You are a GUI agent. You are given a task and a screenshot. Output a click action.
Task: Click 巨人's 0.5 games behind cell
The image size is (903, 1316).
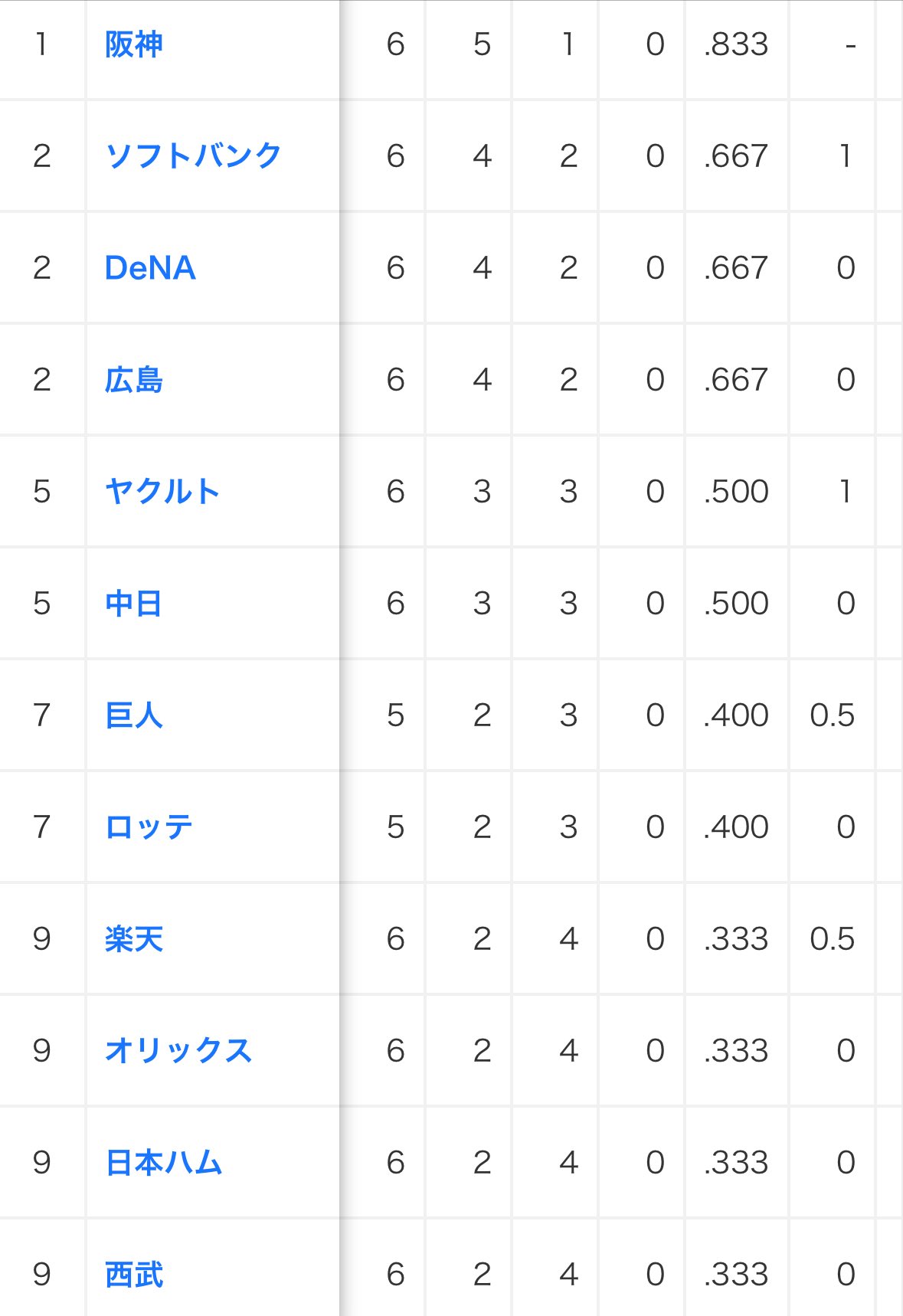pos(832,715)
